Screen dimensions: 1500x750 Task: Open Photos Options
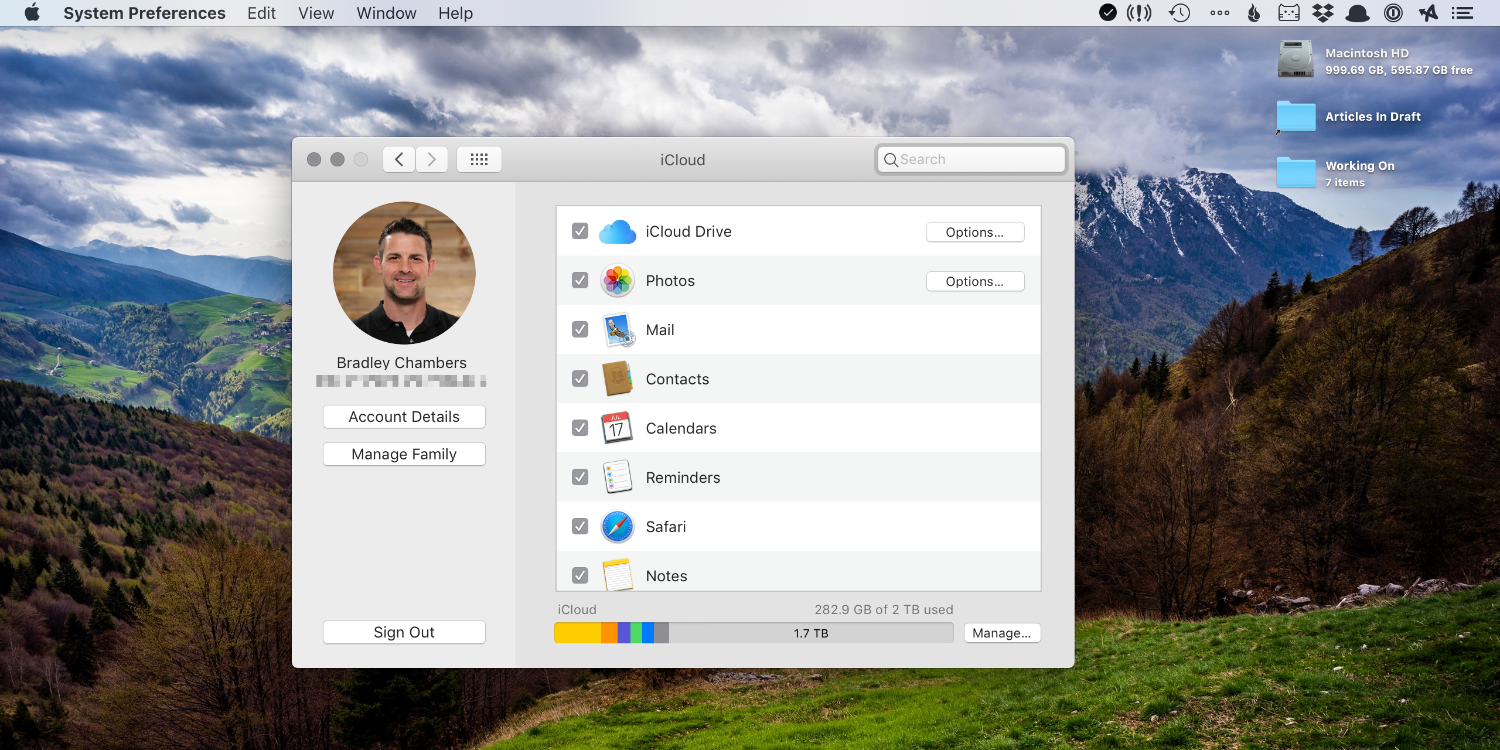pyautogui.click(x=975, y=281)
